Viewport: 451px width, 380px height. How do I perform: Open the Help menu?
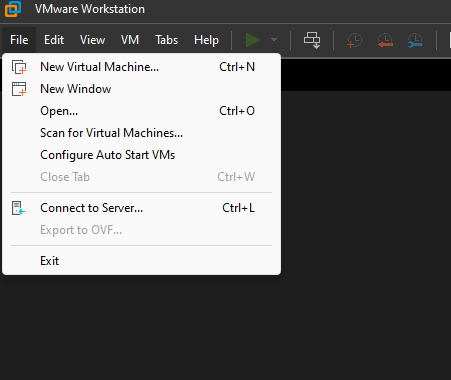pos(206,40)
